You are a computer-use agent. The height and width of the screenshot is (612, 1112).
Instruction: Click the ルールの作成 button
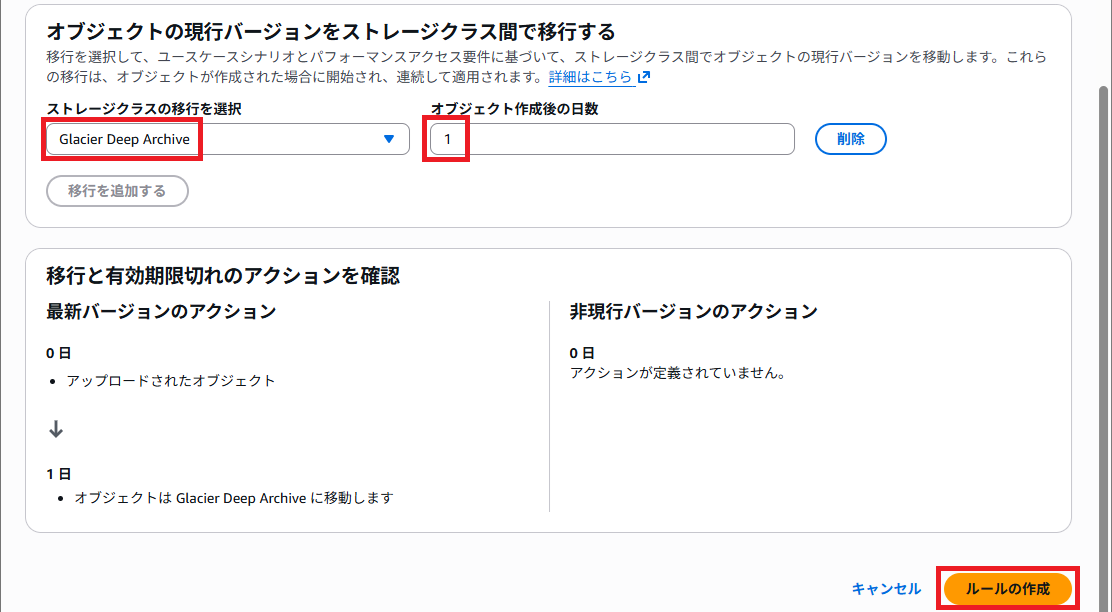pyautogui.click(x=1008, y=589)
